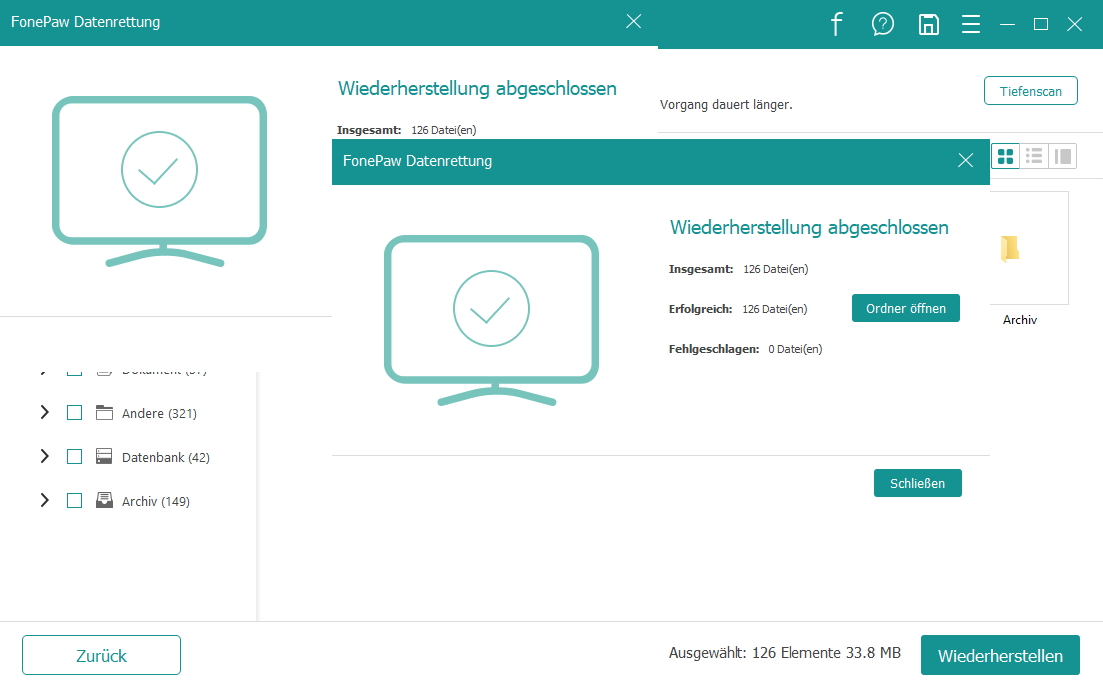Tick the Archiv (149) checkbox
This screenshot has height=692, width=1103.
click(75, 500)
